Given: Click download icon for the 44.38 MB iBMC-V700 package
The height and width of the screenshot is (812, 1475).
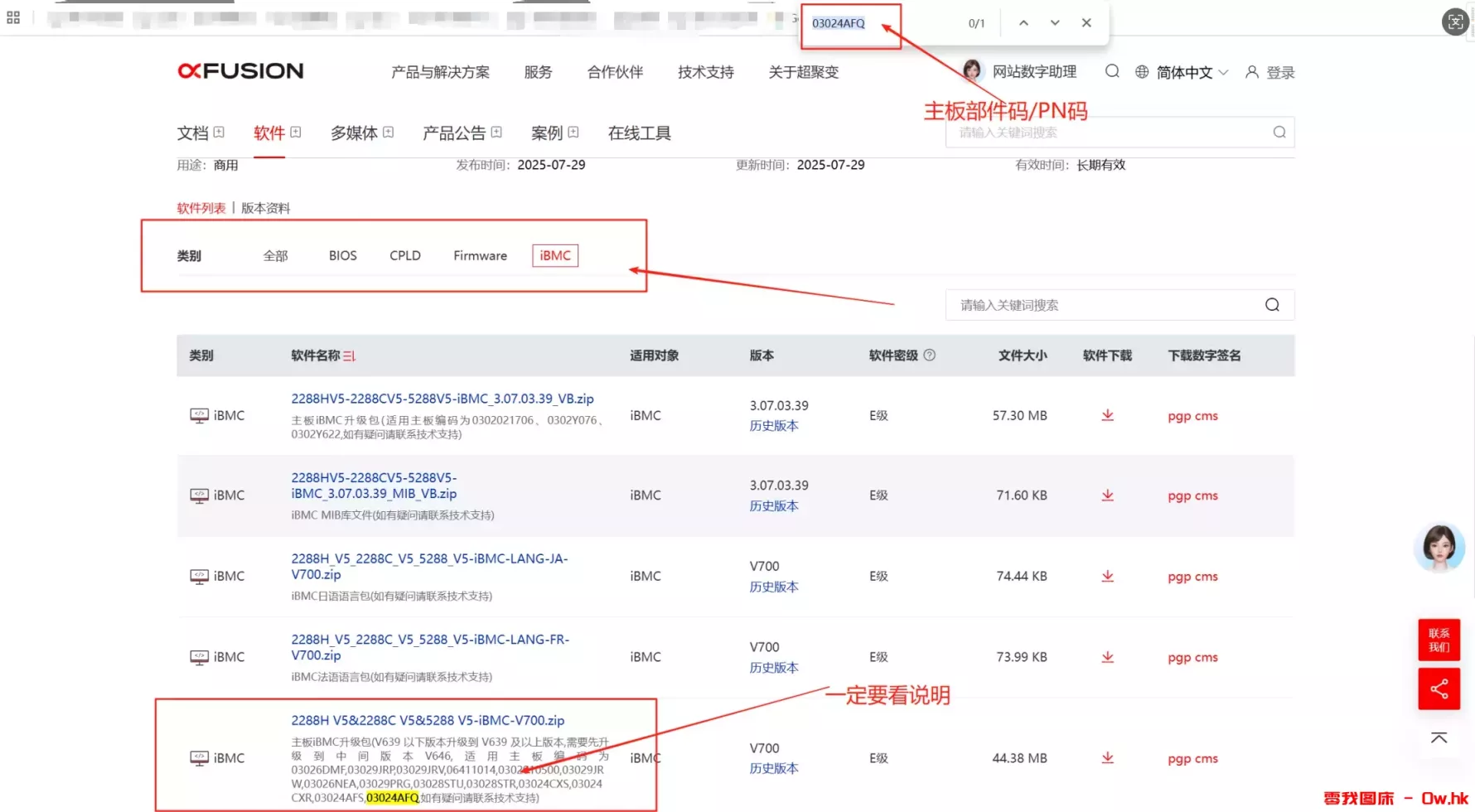Looking at the screenshot, I should click(1107, 758).
